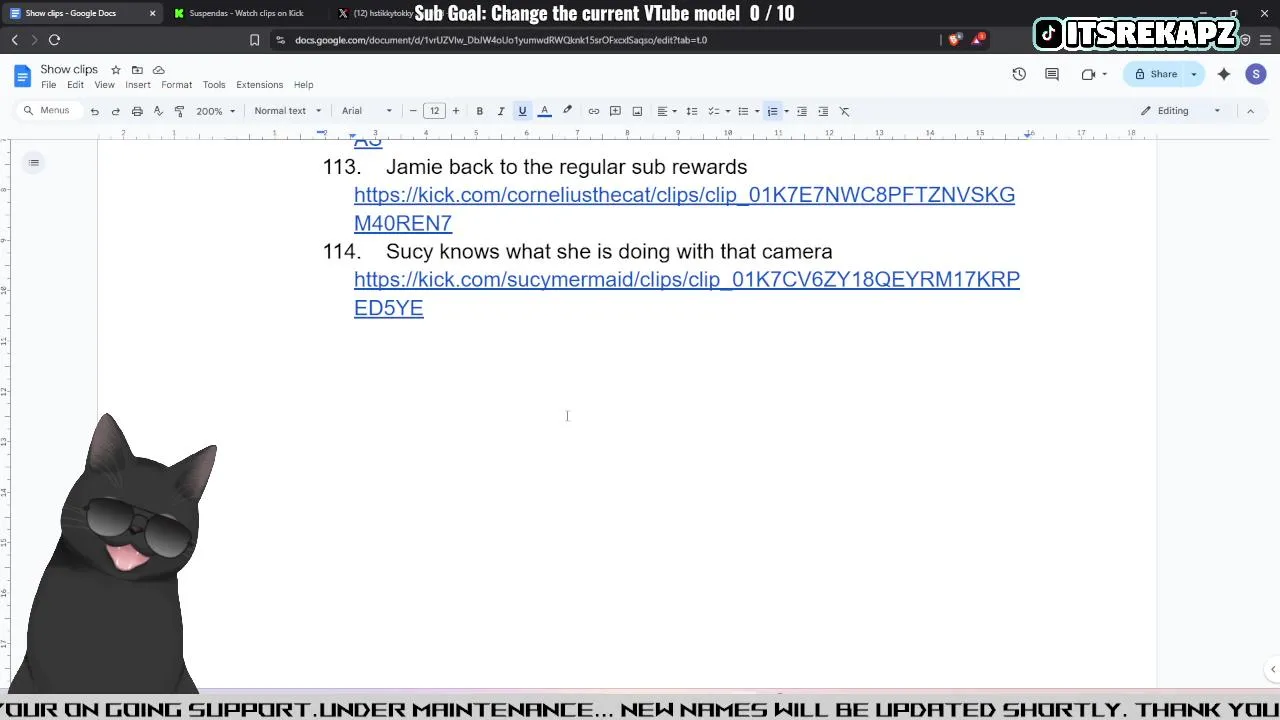Collapse the toolbar with the up chevron

(x=1250, y=111)
